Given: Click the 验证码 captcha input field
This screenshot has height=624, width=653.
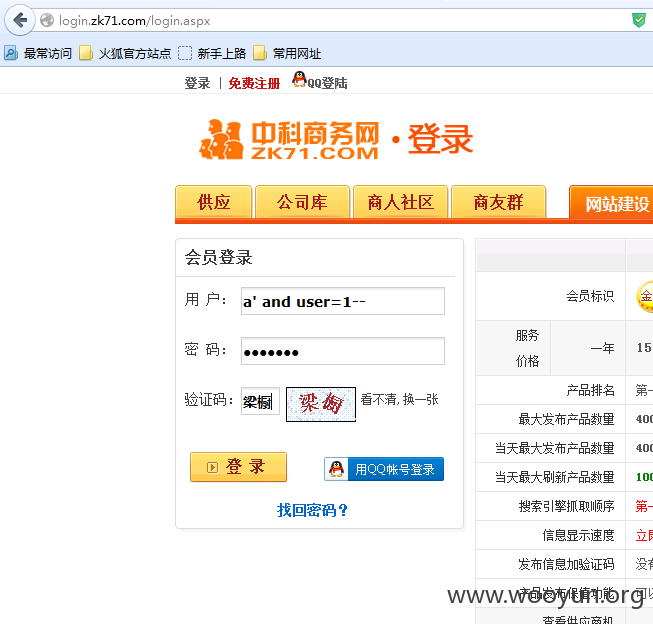Looking at the screenshot, I should tap(260, 401).
